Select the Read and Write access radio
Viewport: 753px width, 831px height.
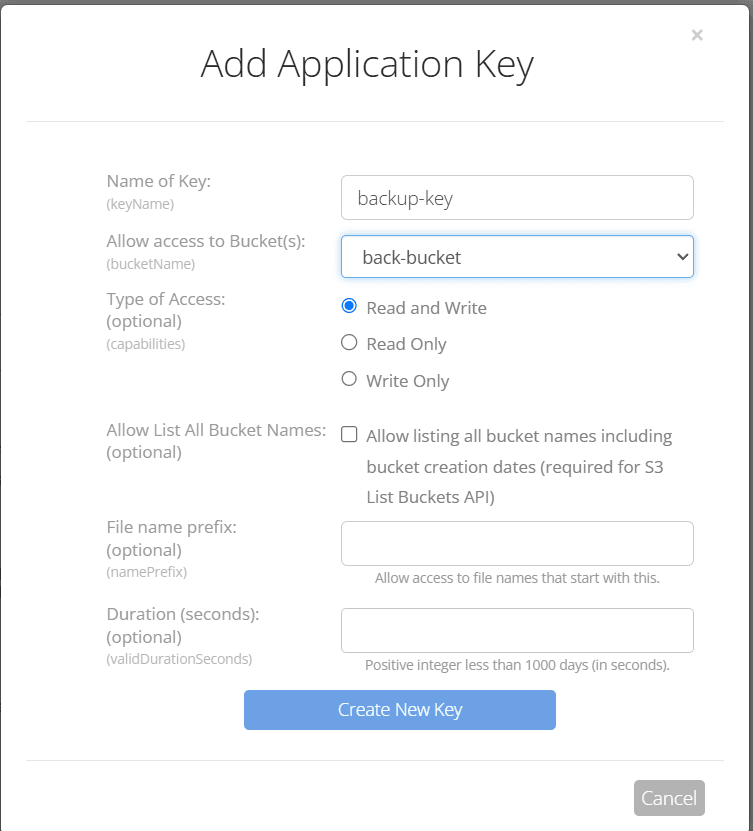348,306
